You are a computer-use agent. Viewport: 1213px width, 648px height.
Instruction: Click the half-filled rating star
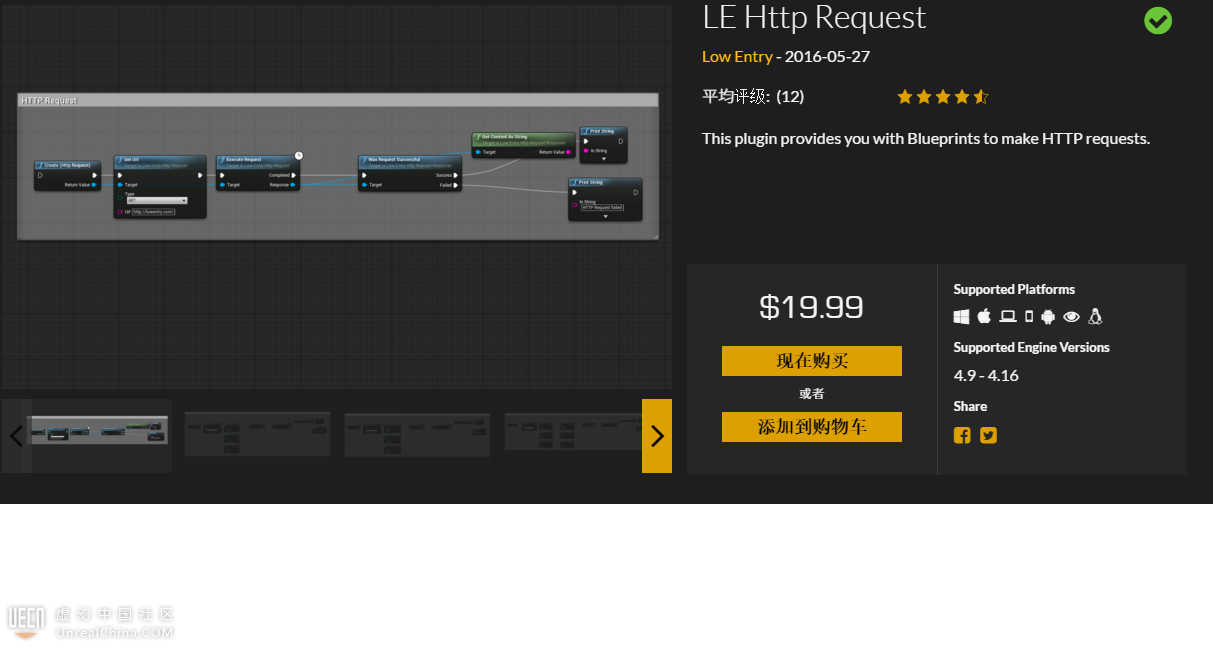tap(981, 97)
